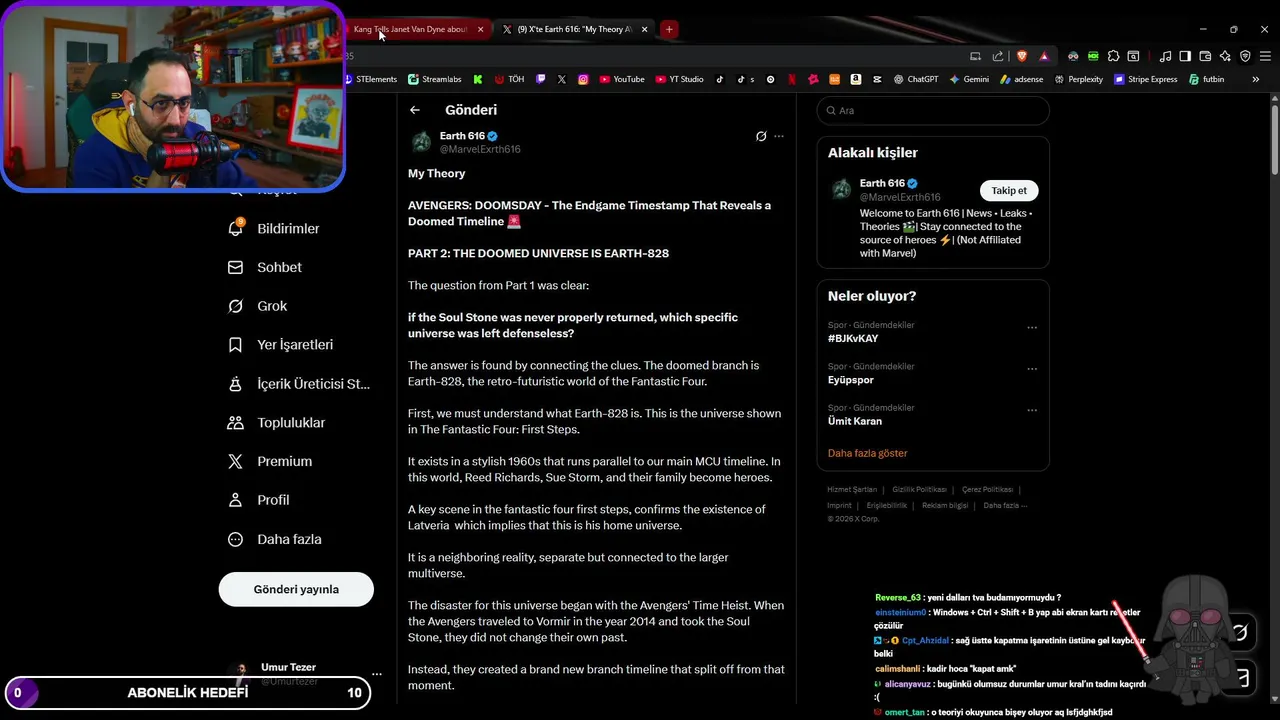
Task: Open TÖH bookmark
Action: coord(509,79)
